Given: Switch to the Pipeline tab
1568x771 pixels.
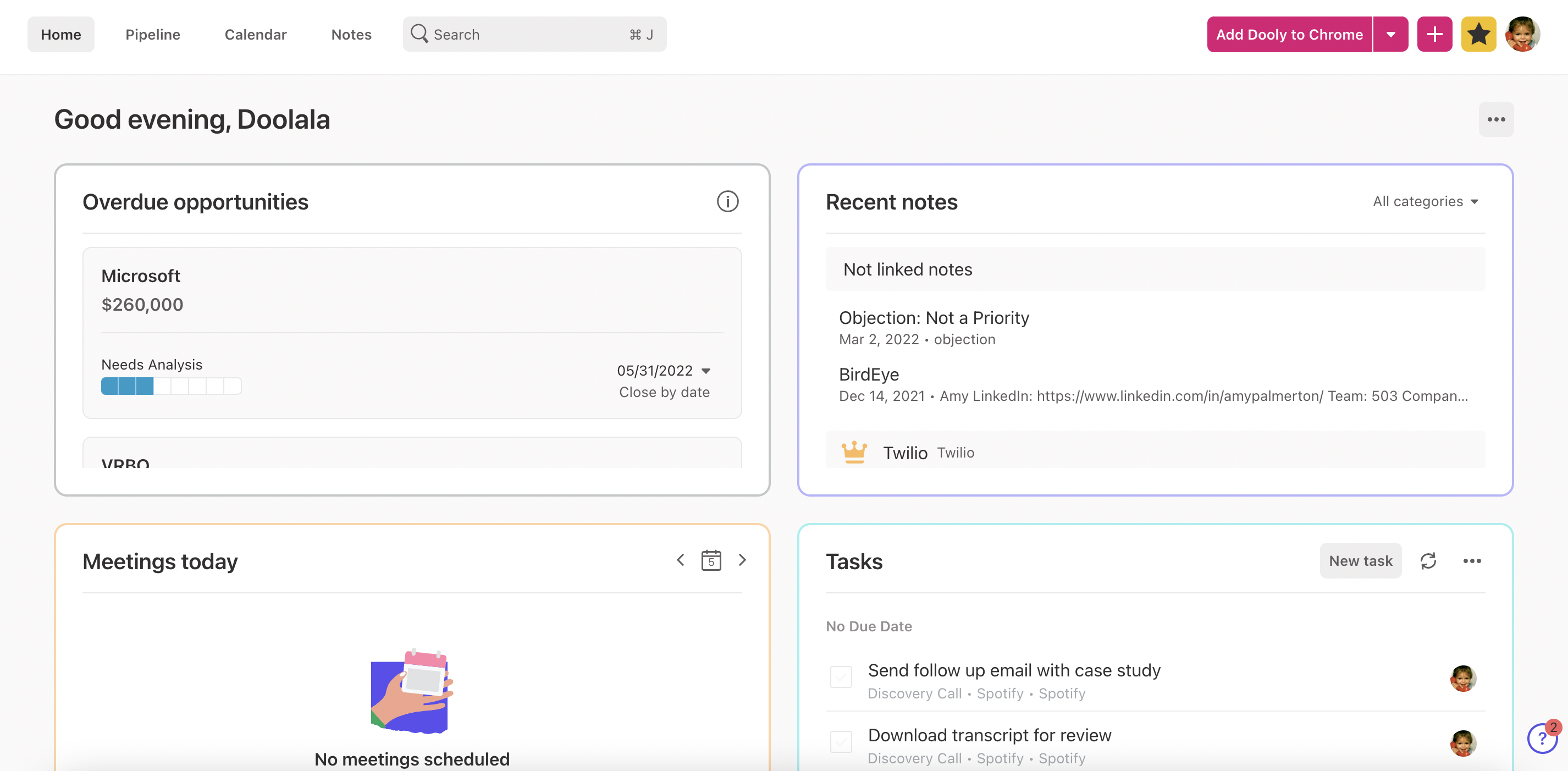Looking at the screenshot, I should tap(153, 34).
